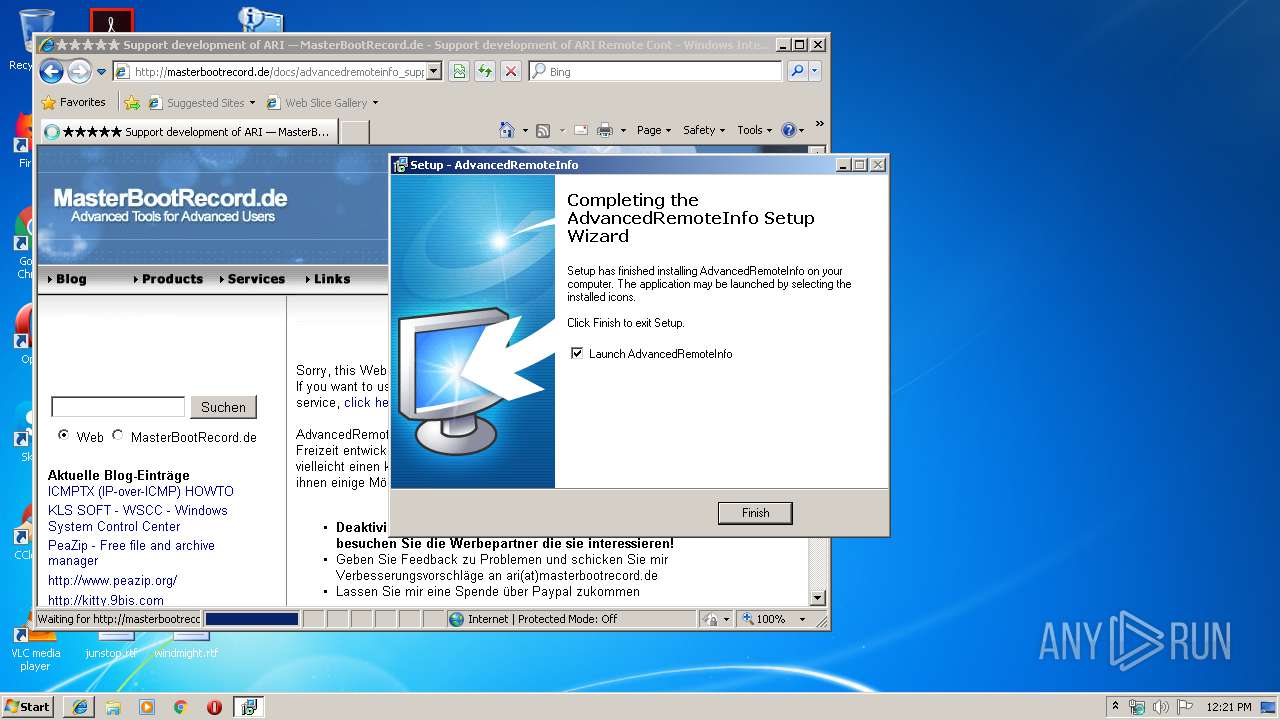Select the Web radio button
This screenshot has width=1280, height=720.
coord(64,435)
